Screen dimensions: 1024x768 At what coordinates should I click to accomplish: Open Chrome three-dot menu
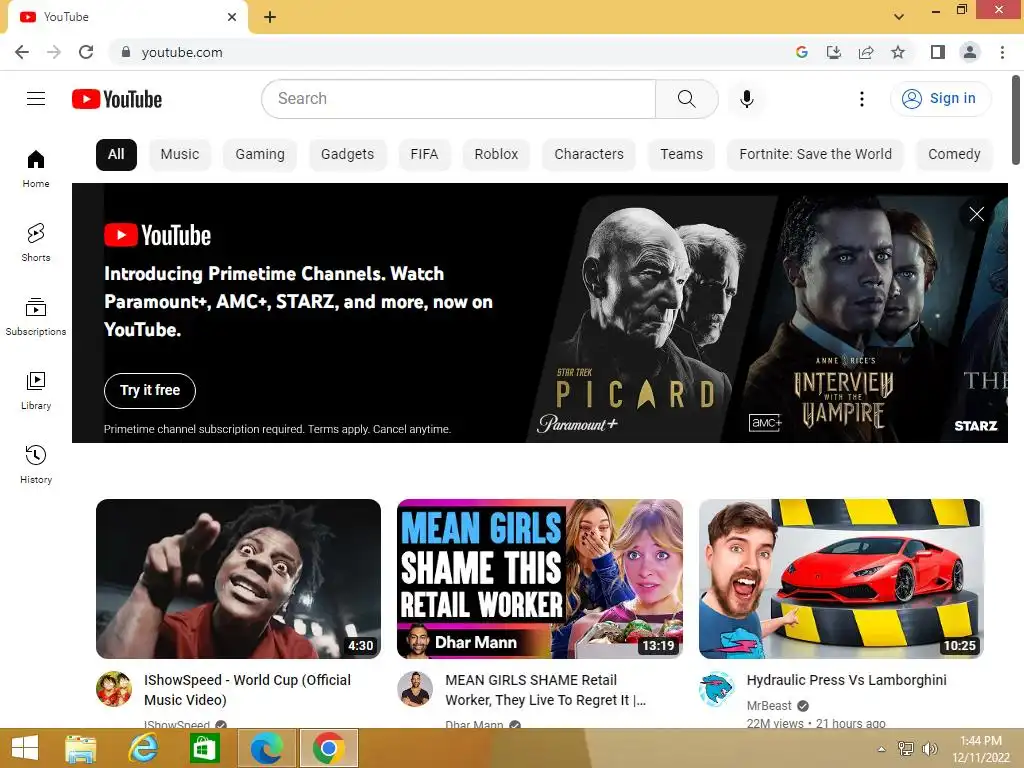tap(1002, 52)
